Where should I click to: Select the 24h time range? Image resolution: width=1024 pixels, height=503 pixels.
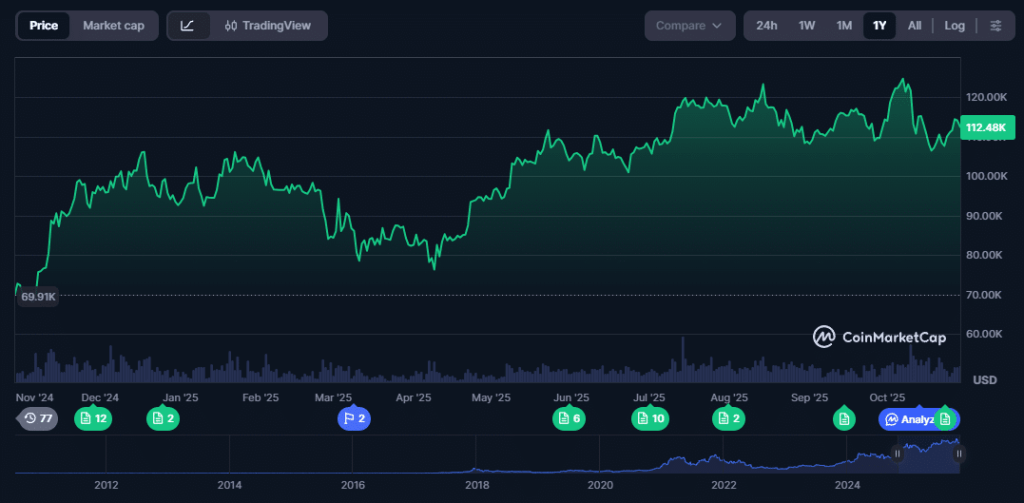[x=767, y=25]
